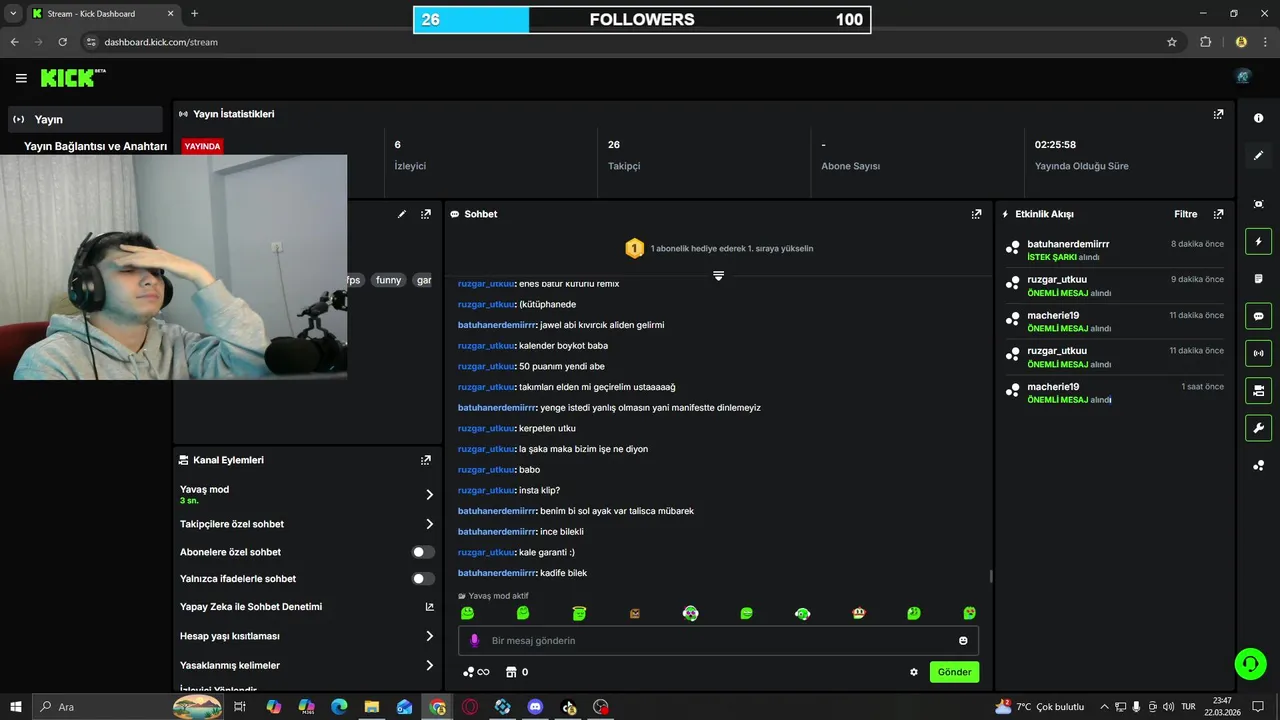1280x720 pixels.
Task: Click the funny stream tag
Action: pos(389,280)
